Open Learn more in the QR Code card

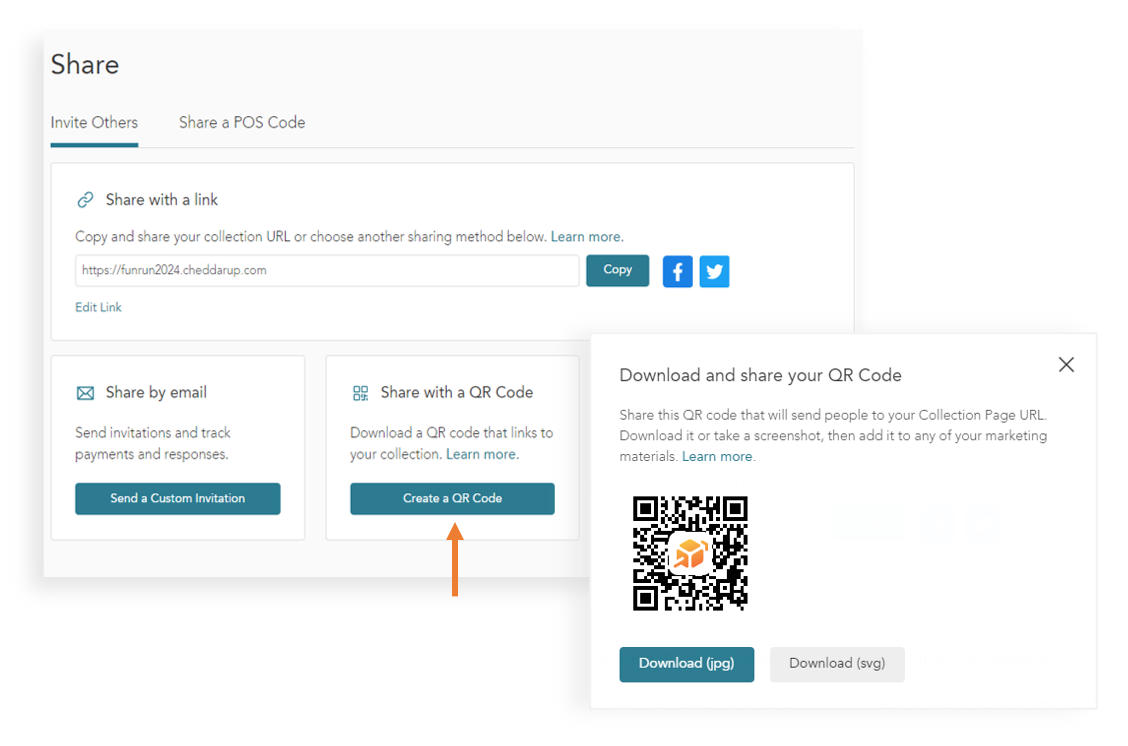(x=481, y=454)
